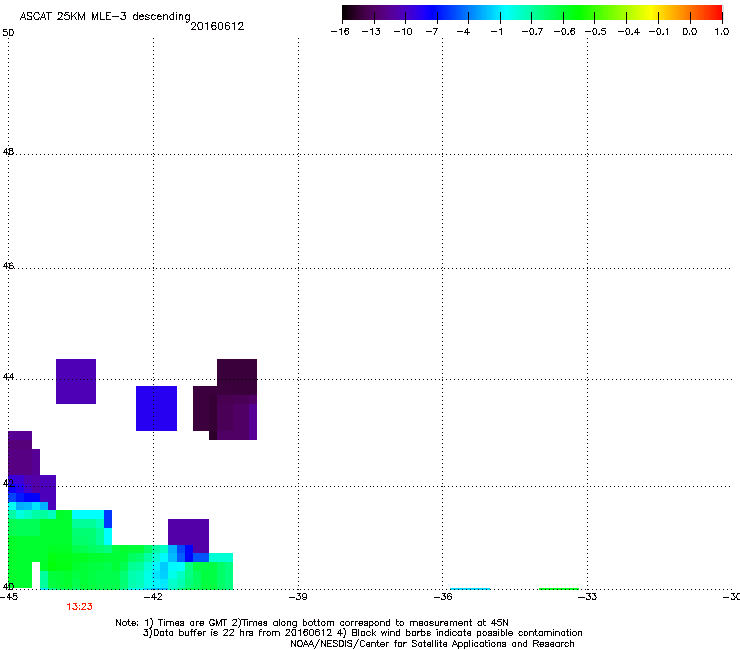Viewport: 740px width, 650px height.
Task: Click the colorbar label -0.4
Action: coord(629,32)
